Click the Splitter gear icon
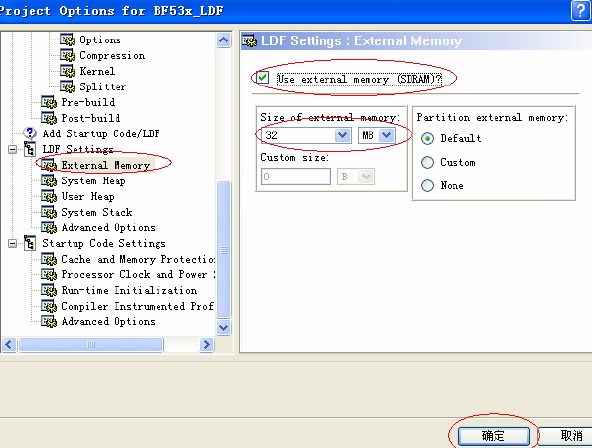 (x=67, y=86)
